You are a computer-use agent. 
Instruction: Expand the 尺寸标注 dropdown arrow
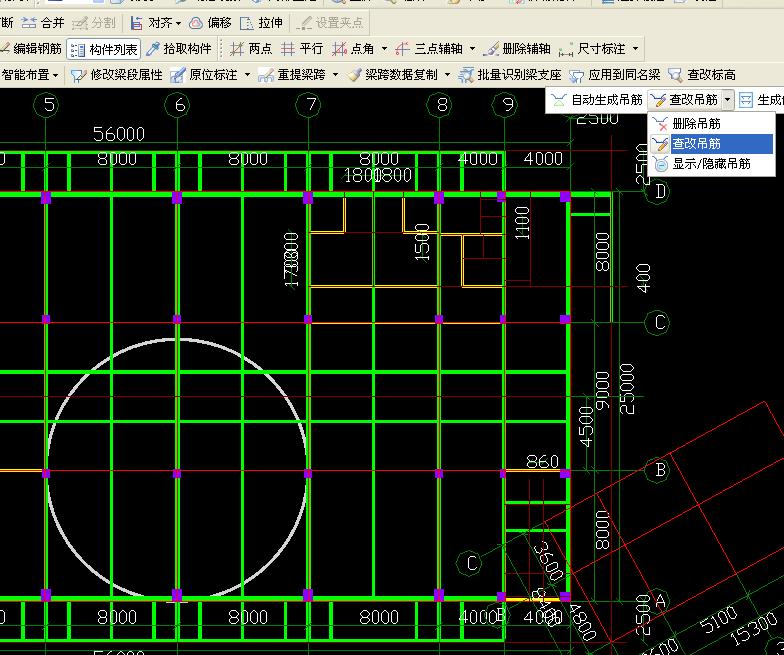[x=635, y=49]
